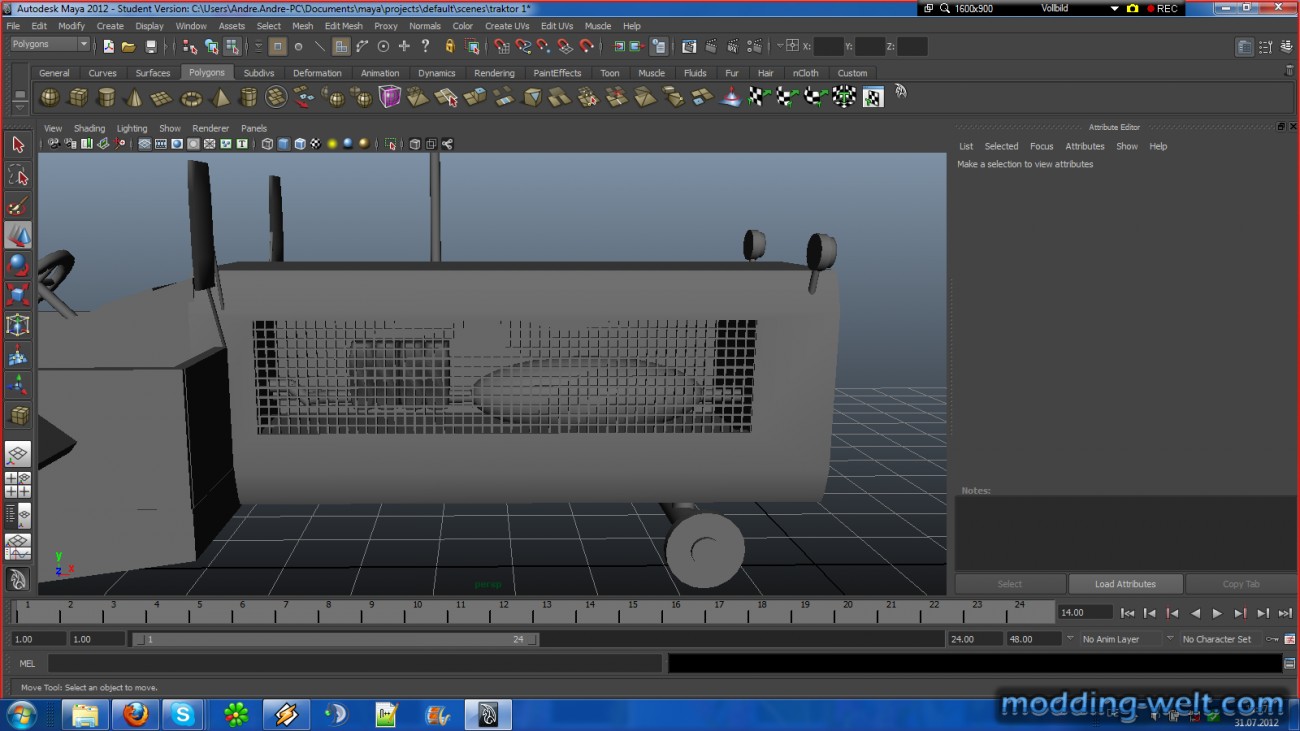Pick the Lasso select tool
This screenshot has width=1300, height=731.
coord(18,176)
